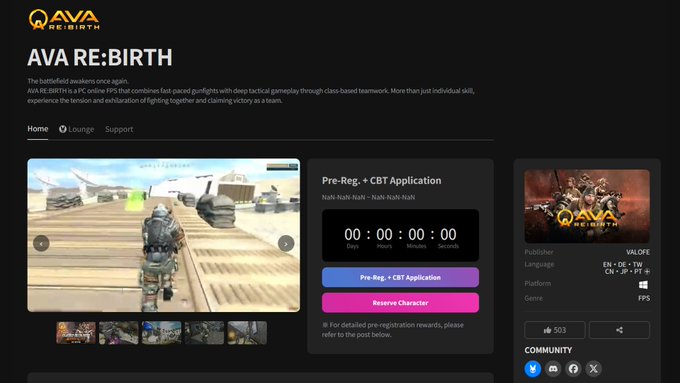Click the NaN-NaN-NaN date range text
This screenshot has width=680, height=383.
[368, 197]
